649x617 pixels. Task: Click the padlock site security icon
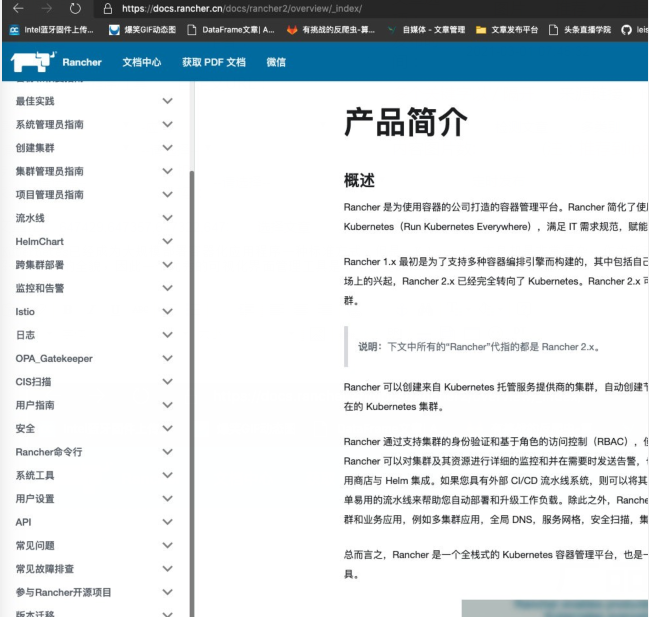(x=108, y=9)
